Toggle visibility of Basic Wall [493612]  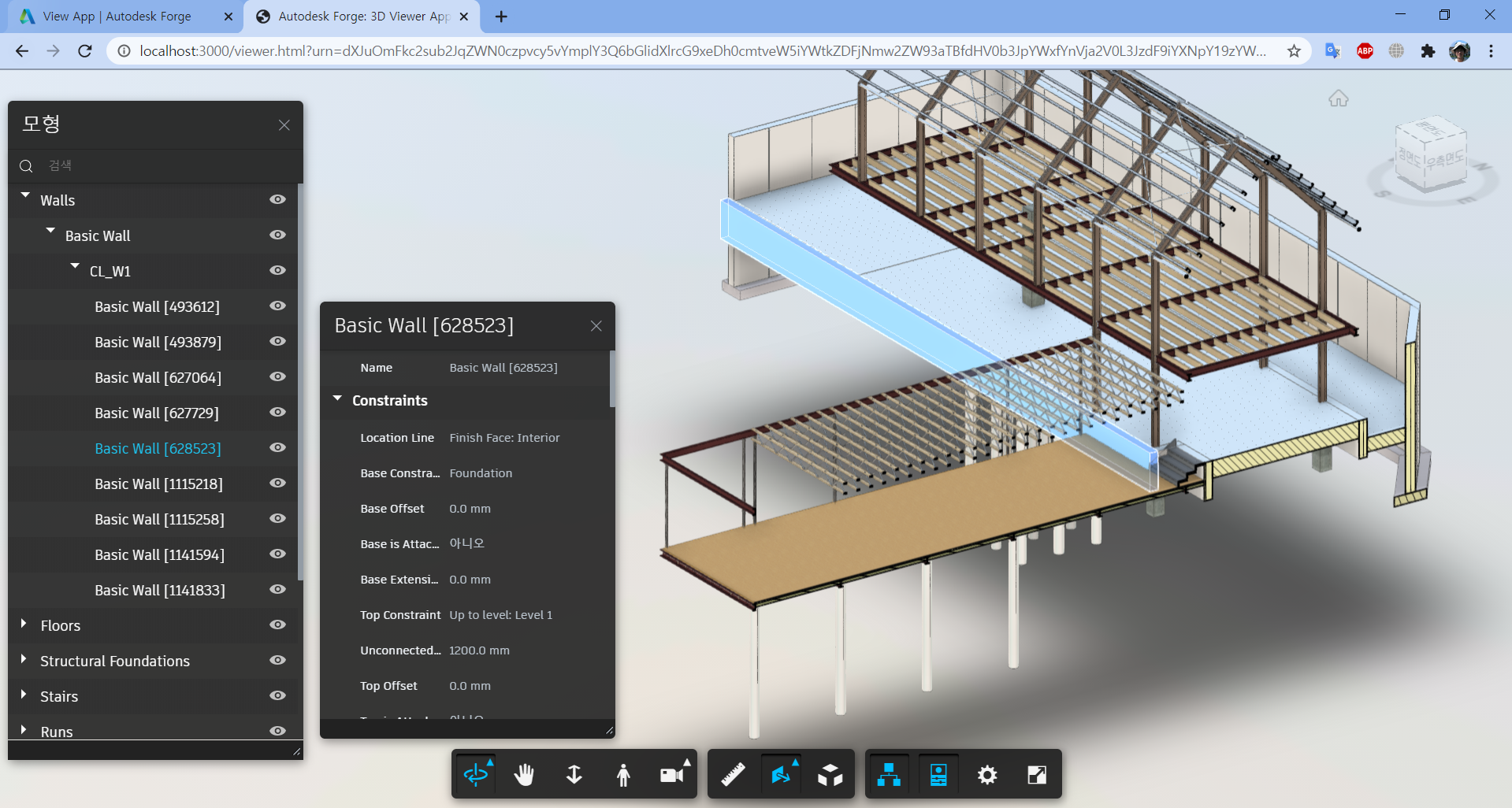(277, 306)
